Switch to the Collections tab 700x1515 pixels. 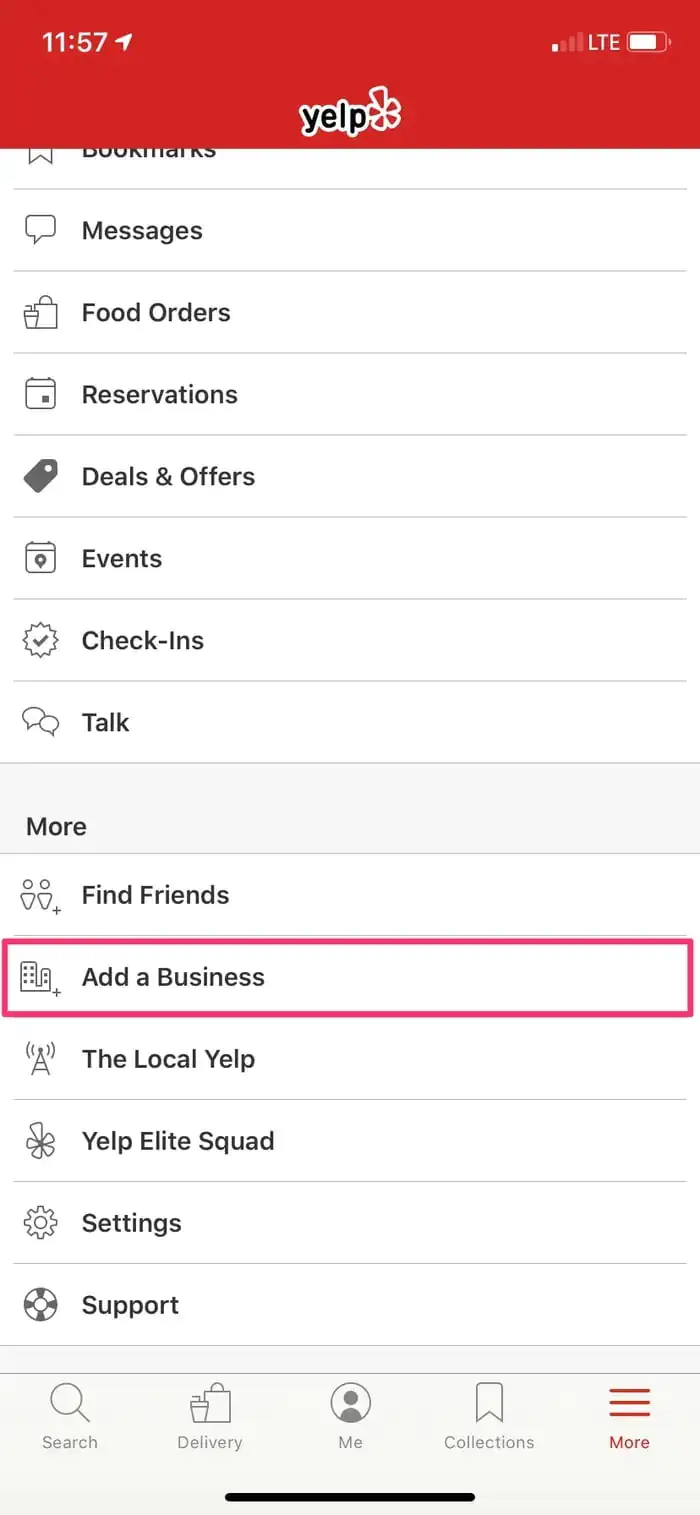pos(489,1415)
